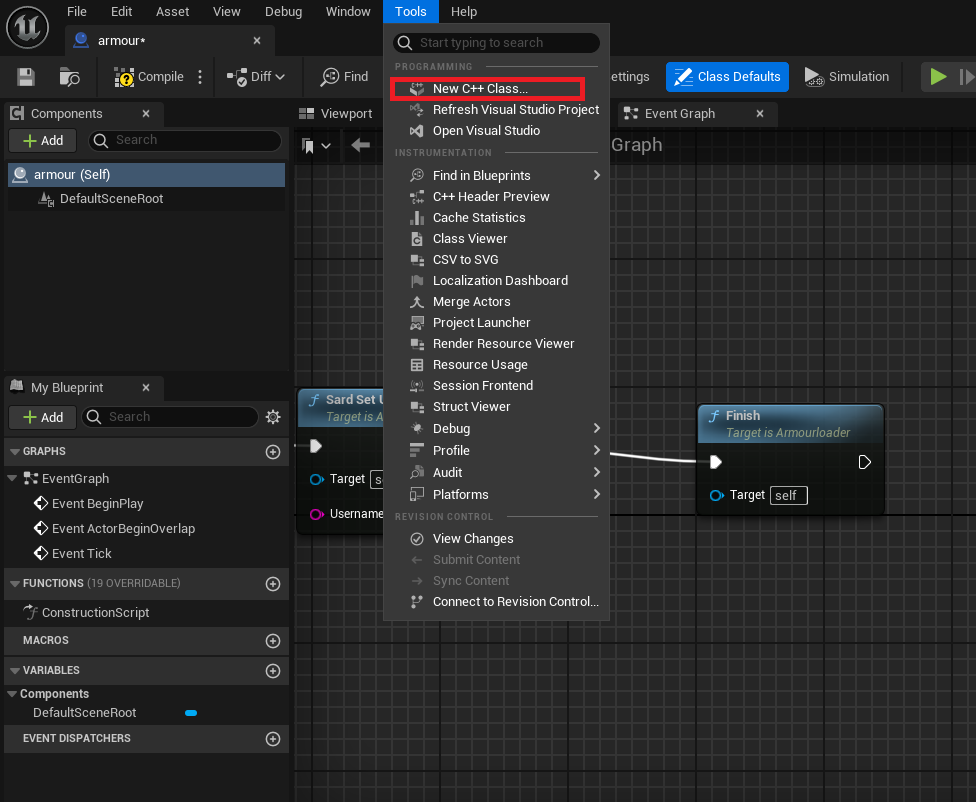Launch the Class Viewer
The height and width of the screenshot is (802, 976).
[496, 239]
